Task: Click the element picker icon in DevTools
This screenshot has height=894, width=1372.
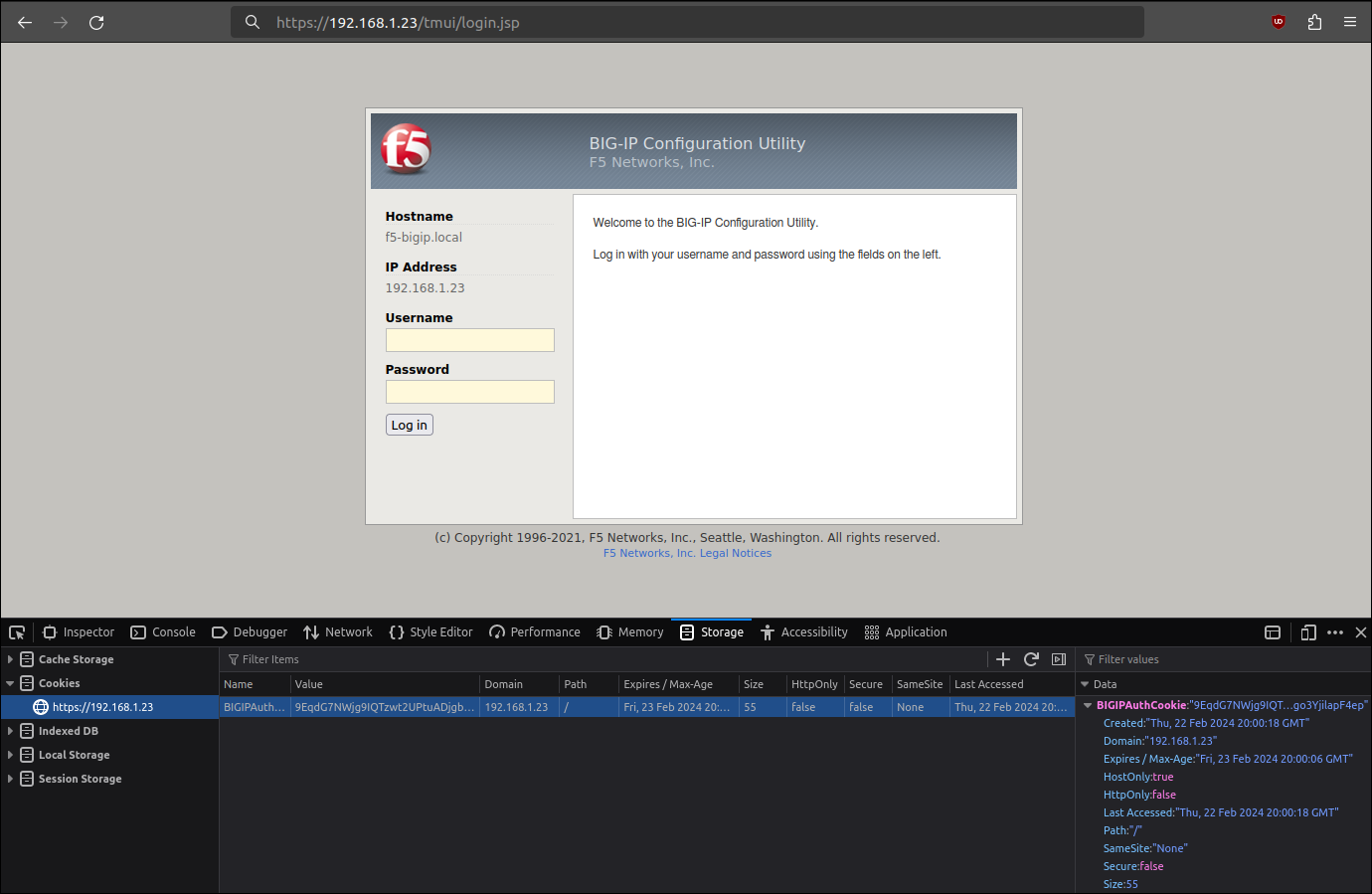Action: 17,632
